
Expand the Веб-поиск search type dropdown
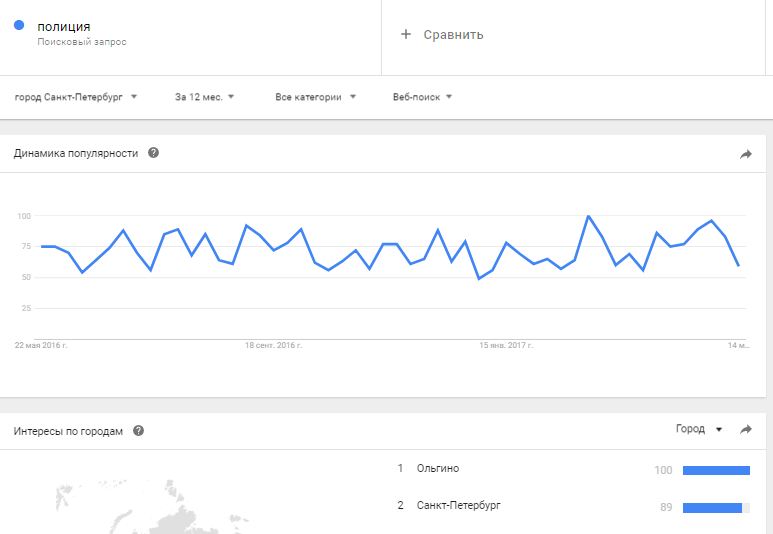click(422, 97)
